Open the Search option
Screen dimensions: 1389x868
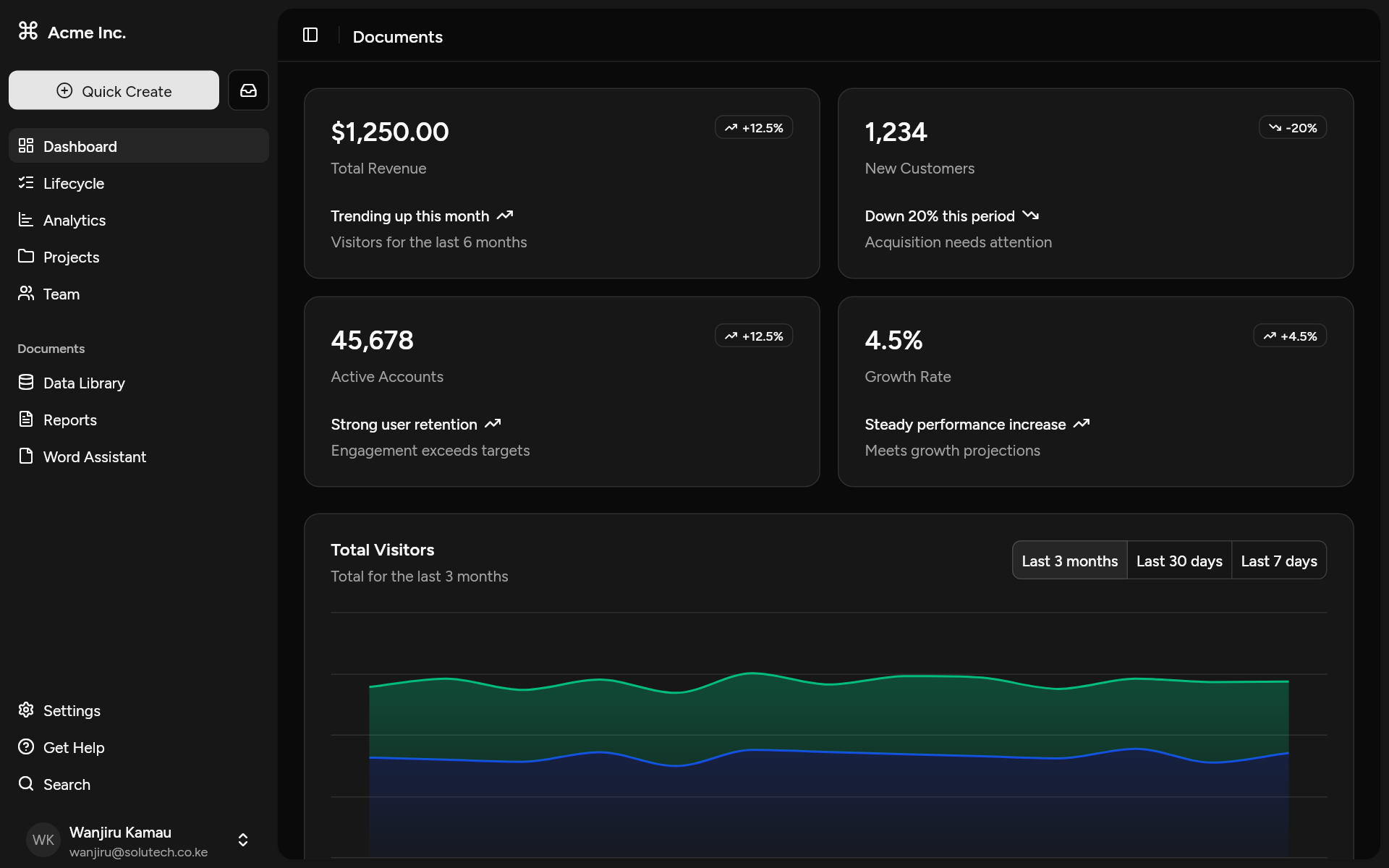pyautogui.click(x=139, y=784)
